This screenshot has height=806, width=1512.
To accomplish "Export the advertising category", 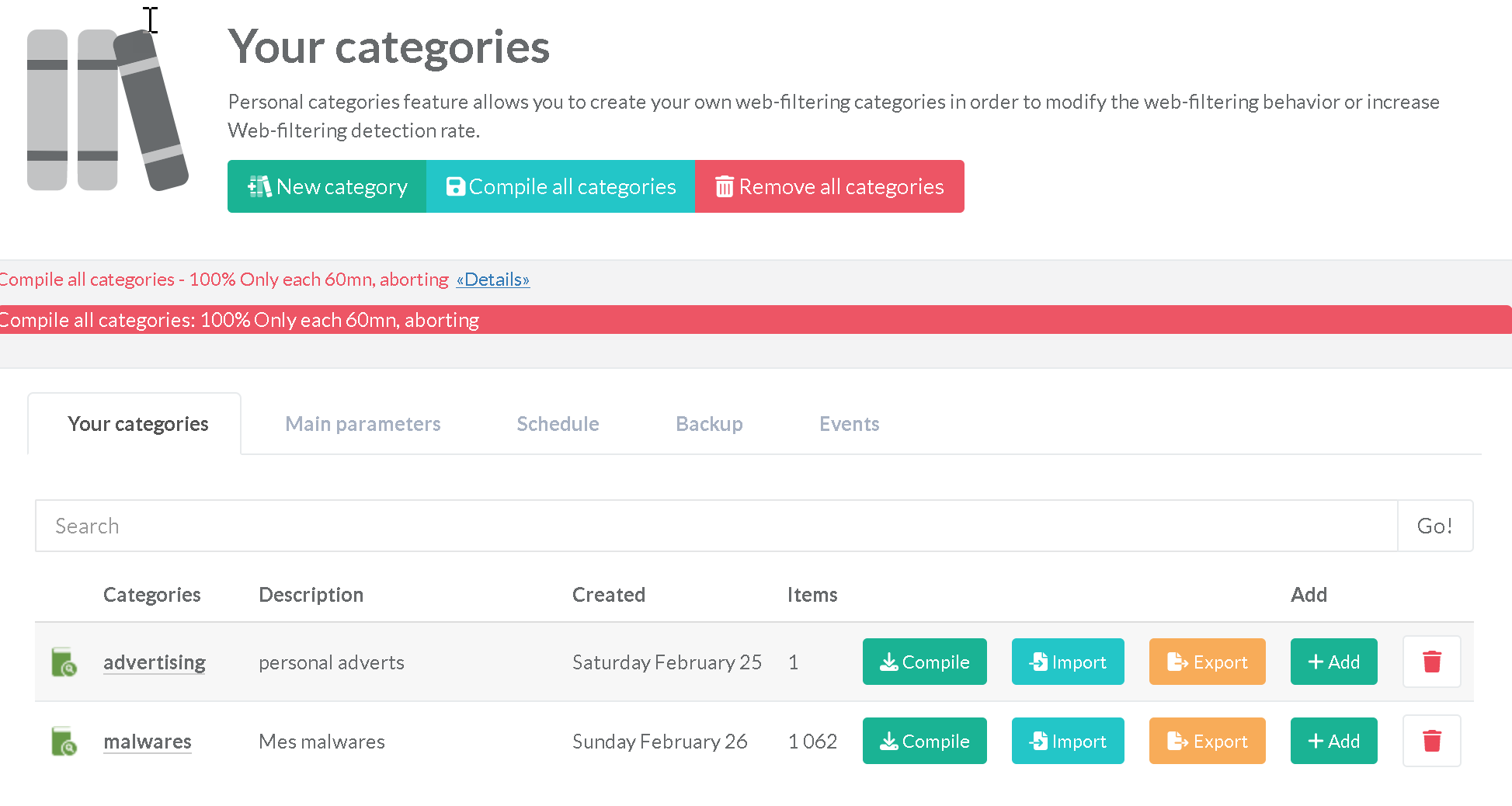I will pyautogui.click(x=1207, y=662).
